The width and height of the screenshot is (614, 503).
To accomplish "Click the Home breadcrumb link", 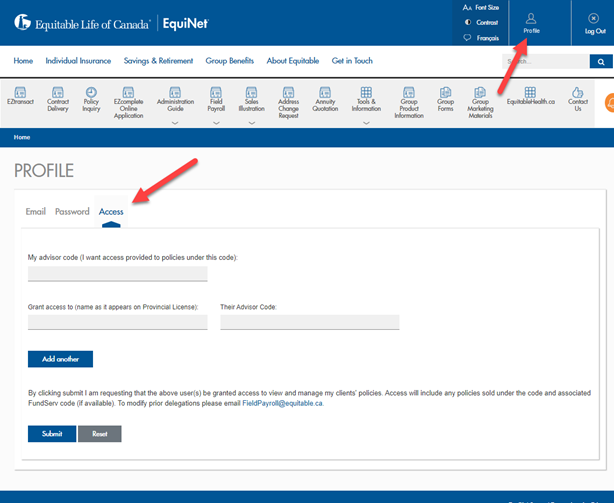I will tap(22, 137).
